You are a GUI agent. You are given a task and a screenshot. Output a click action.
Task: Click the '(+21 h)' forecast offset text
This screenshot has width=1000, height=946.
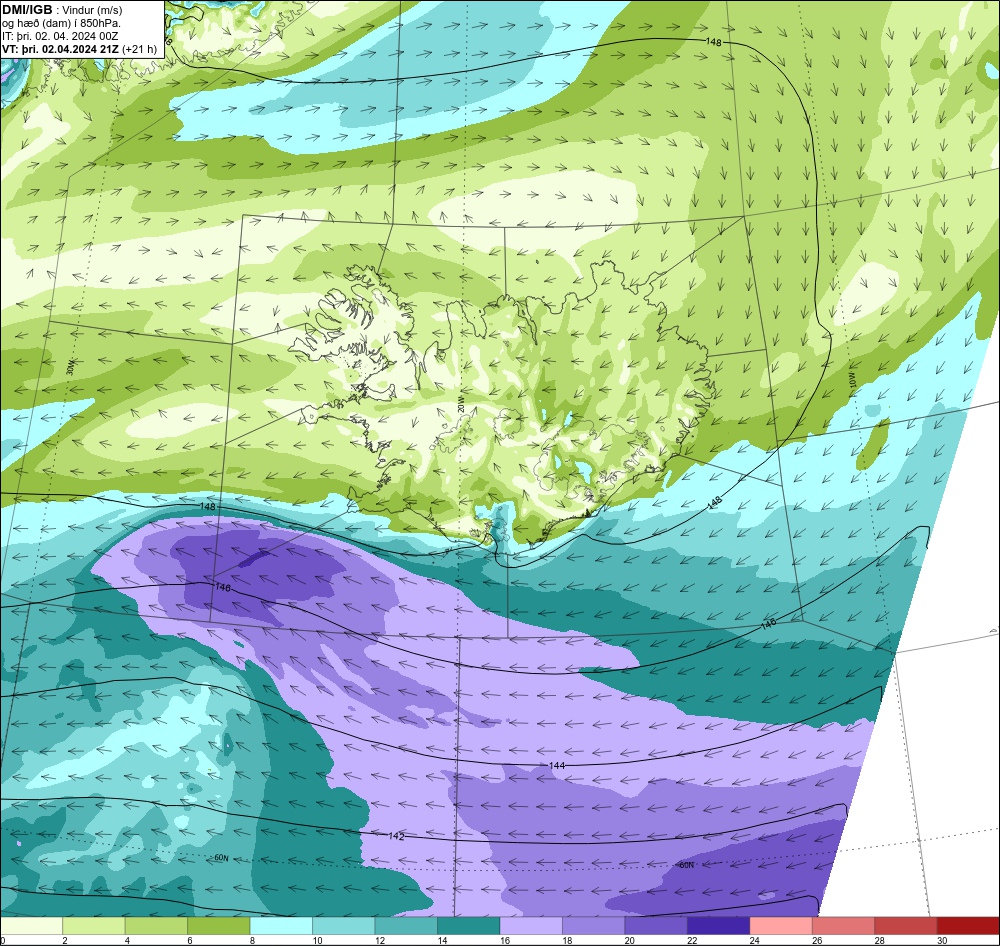(139, 49)
